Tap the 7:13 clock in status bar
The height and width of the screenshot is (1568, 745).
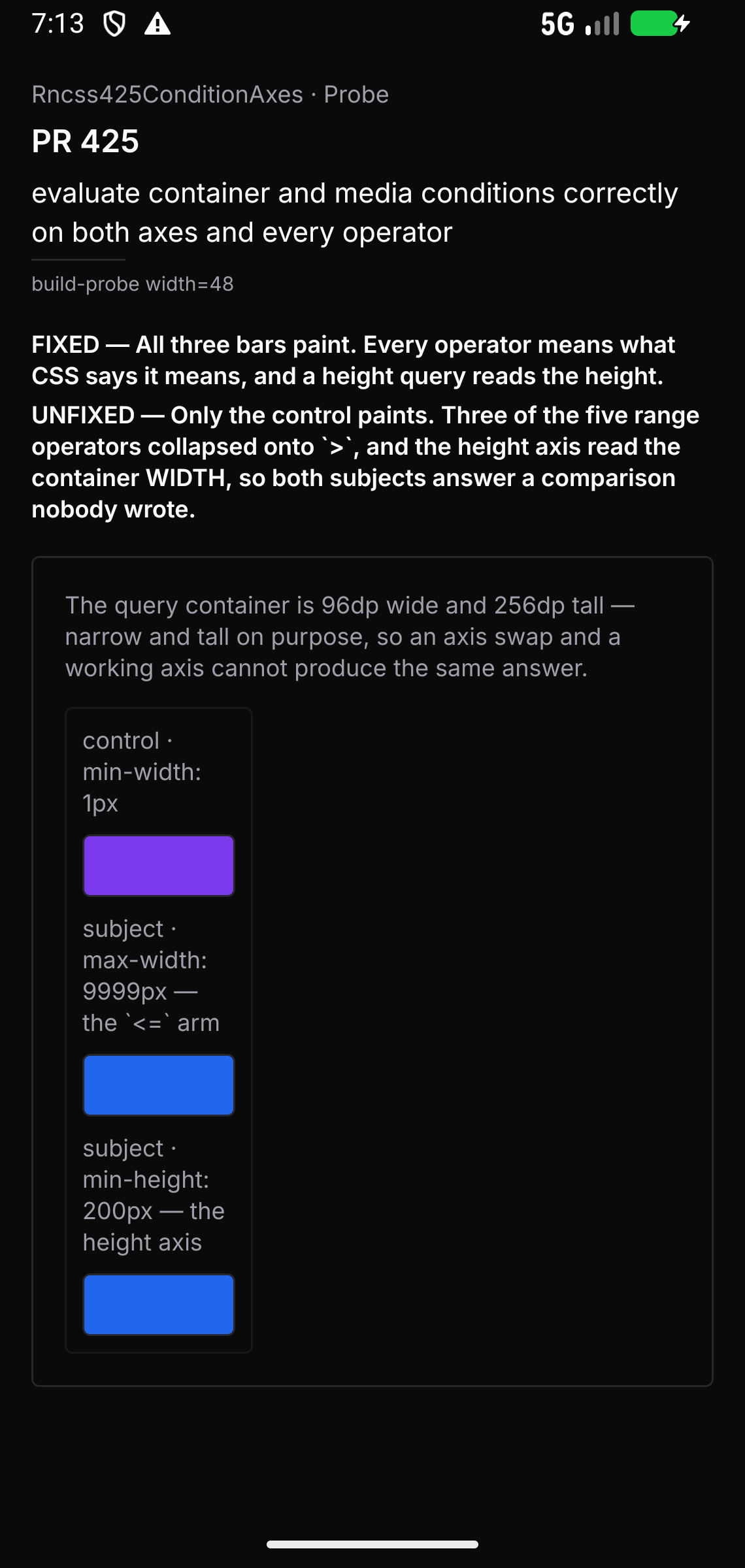(x=58, y=24)
